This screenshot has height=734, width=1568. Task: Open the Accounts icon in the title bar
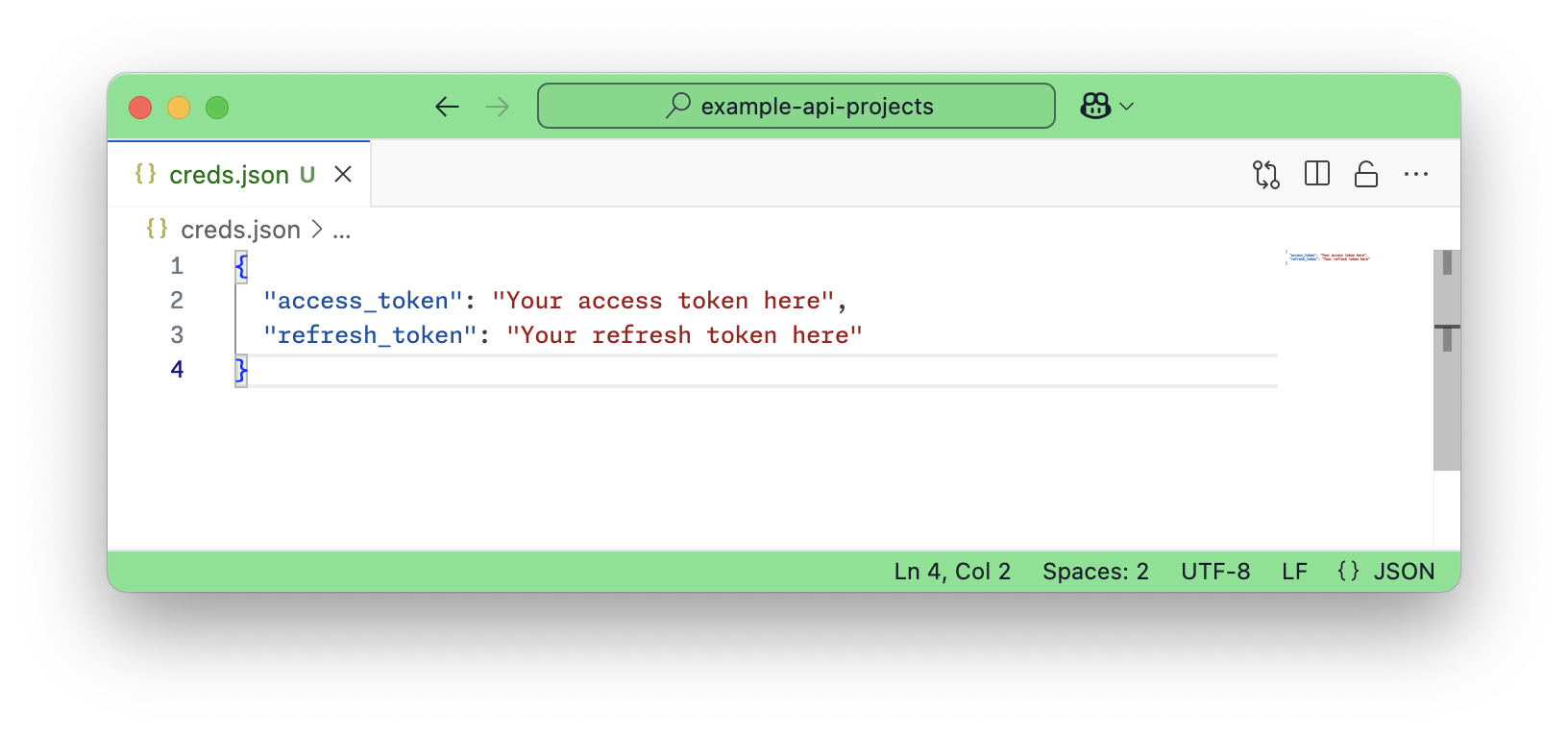coord(1094,106)
